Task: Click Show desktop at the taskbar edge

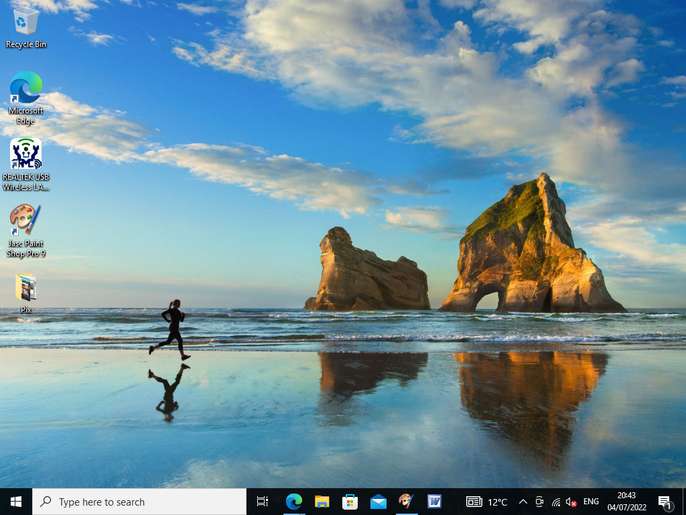Action: (x=683, y=501)
